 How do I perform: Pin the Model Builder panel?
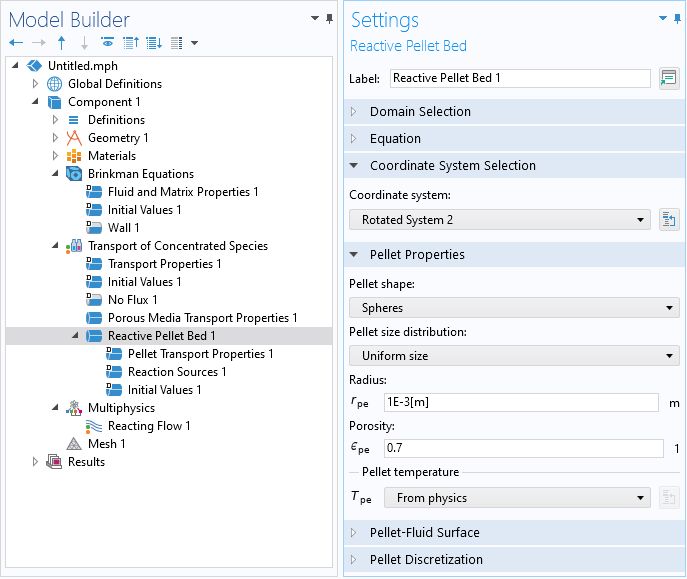(x=330, y=19)
